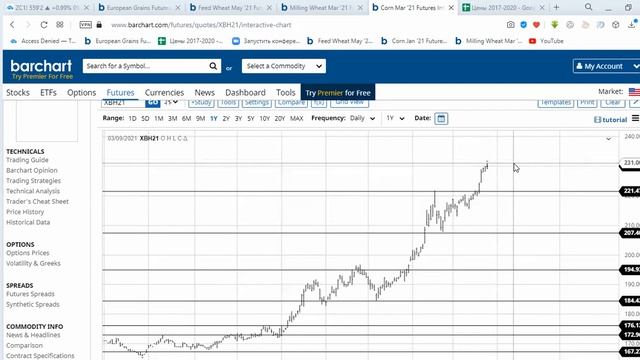Open the browser downloads icon
The height and width of the screenshot is (360, 640).
point(633,24)
